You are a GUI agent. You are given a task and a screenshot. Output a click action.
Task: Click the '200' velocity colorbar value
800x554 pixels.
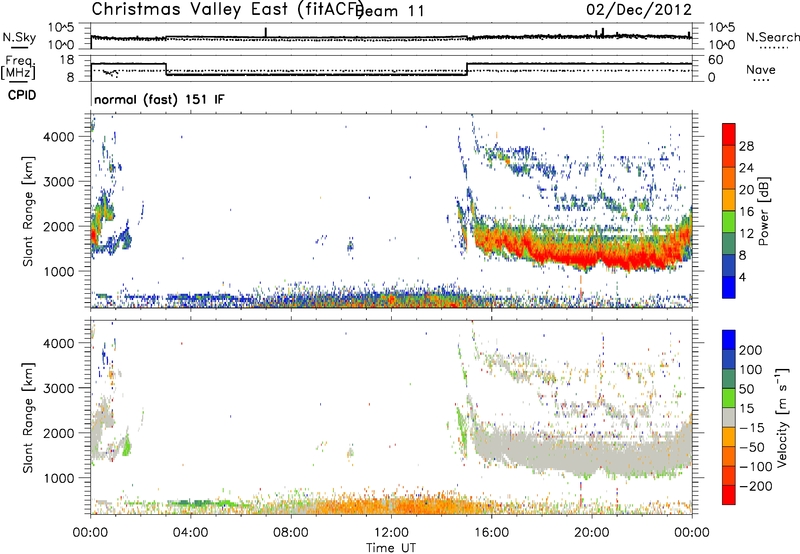coord(751,350)
